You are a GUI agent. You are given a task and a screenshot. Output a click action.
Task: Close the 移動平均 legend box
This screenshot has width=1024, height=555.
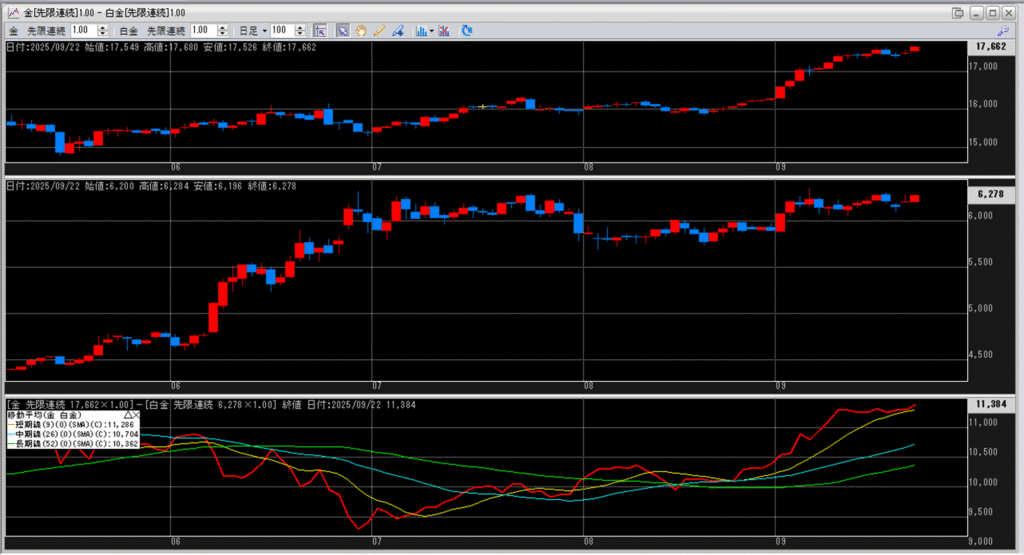[x=135, y=413]
